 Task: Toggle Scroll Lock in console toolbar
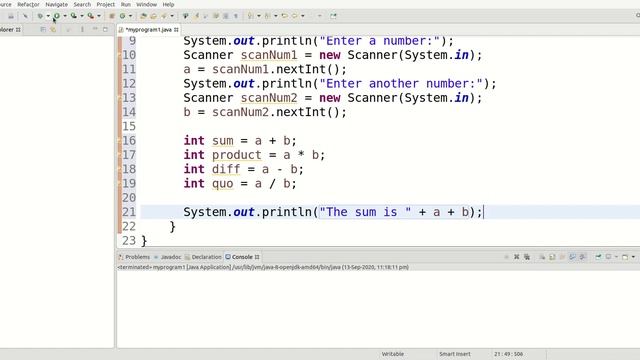pyautogui.click(x=552, y=257)
